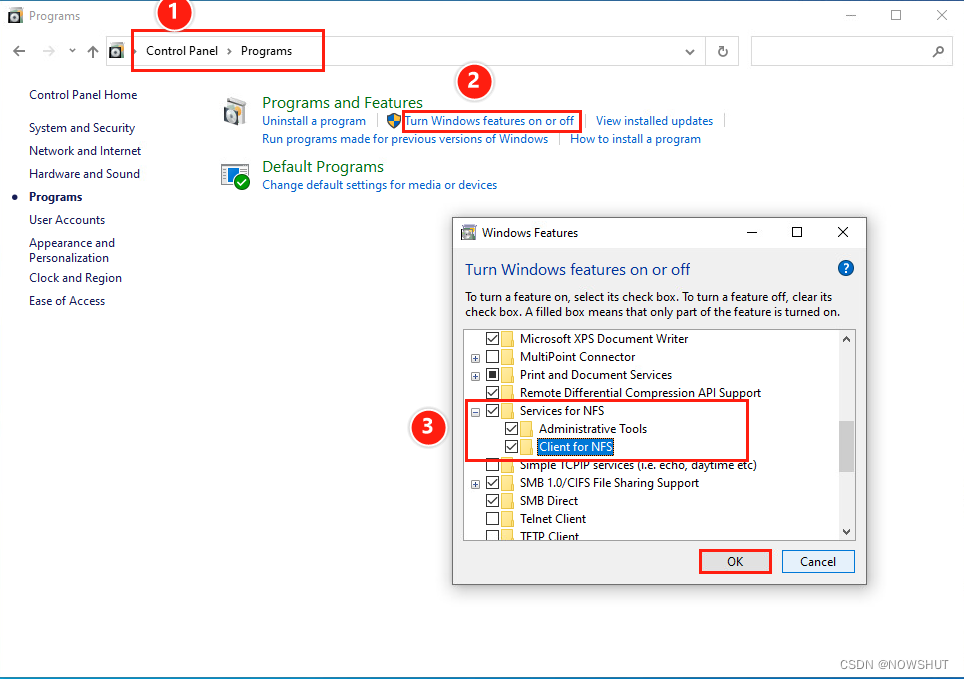
Task: Check the MultiPoint Connector checkbox
Action: point(494,356)
